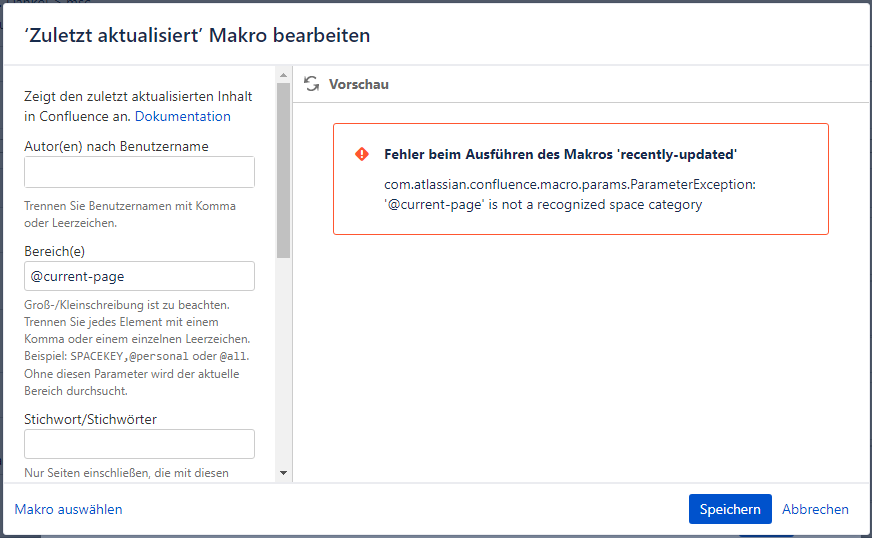
Task: Focus the Stichwort/Stichwörter input field
Action: [x=140, y=444]
